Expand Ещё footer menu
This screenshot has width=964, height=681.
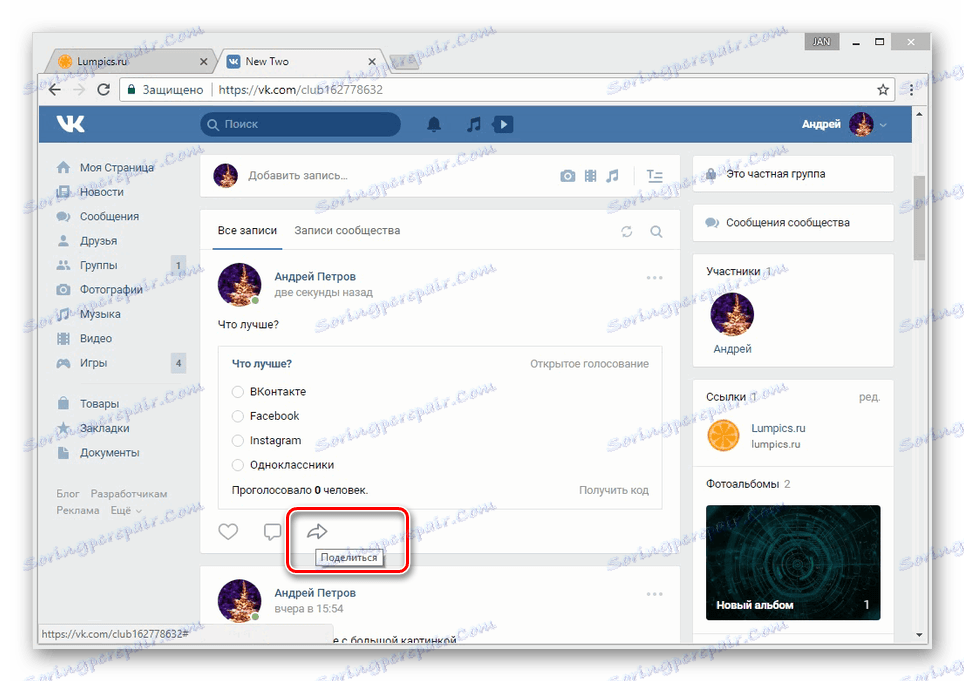(x=126, y=511)
